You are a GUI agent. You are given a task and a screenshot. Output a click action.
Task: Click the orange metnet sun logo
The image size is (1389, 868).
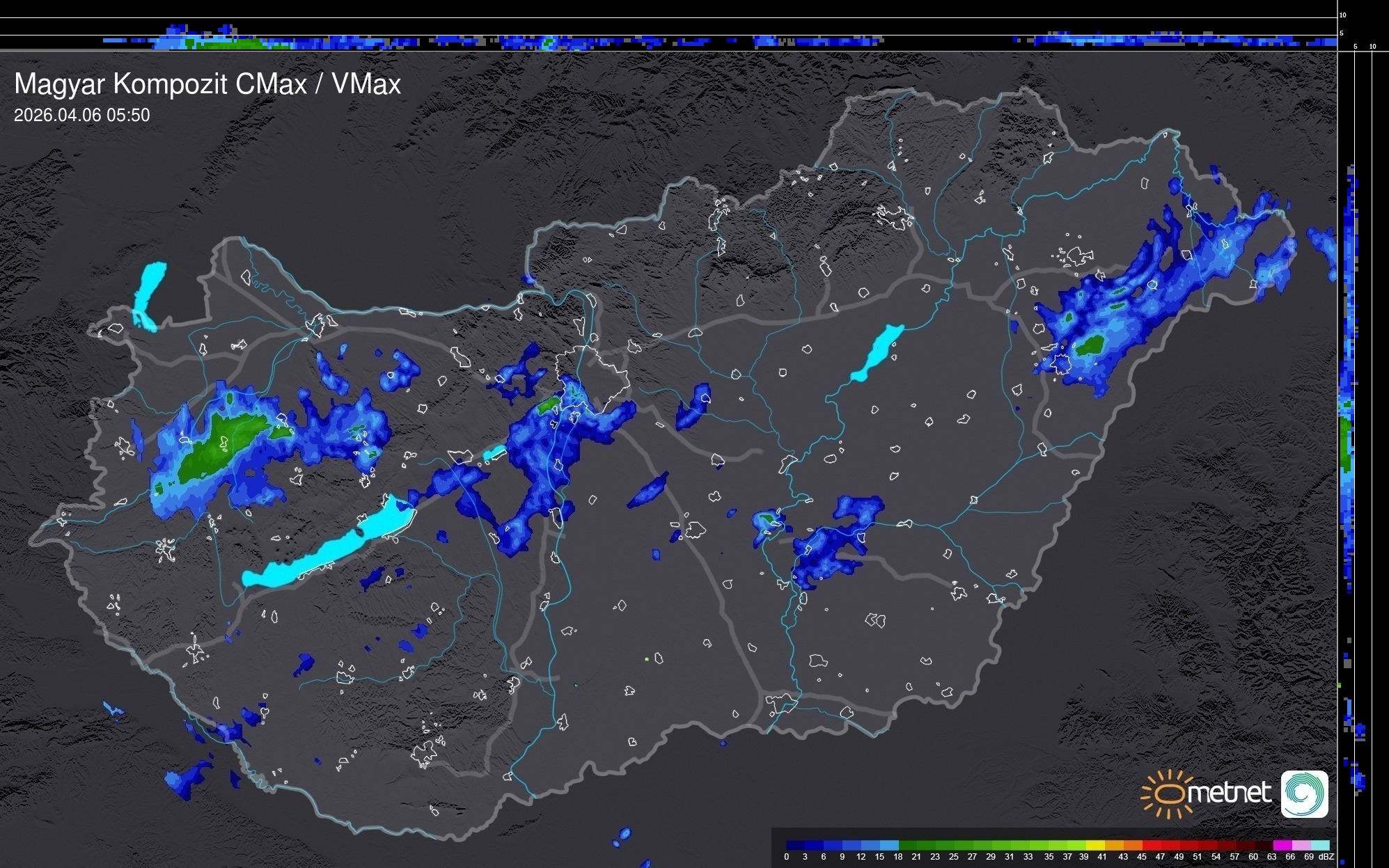pyautogui.click(x=1169, y=794)
